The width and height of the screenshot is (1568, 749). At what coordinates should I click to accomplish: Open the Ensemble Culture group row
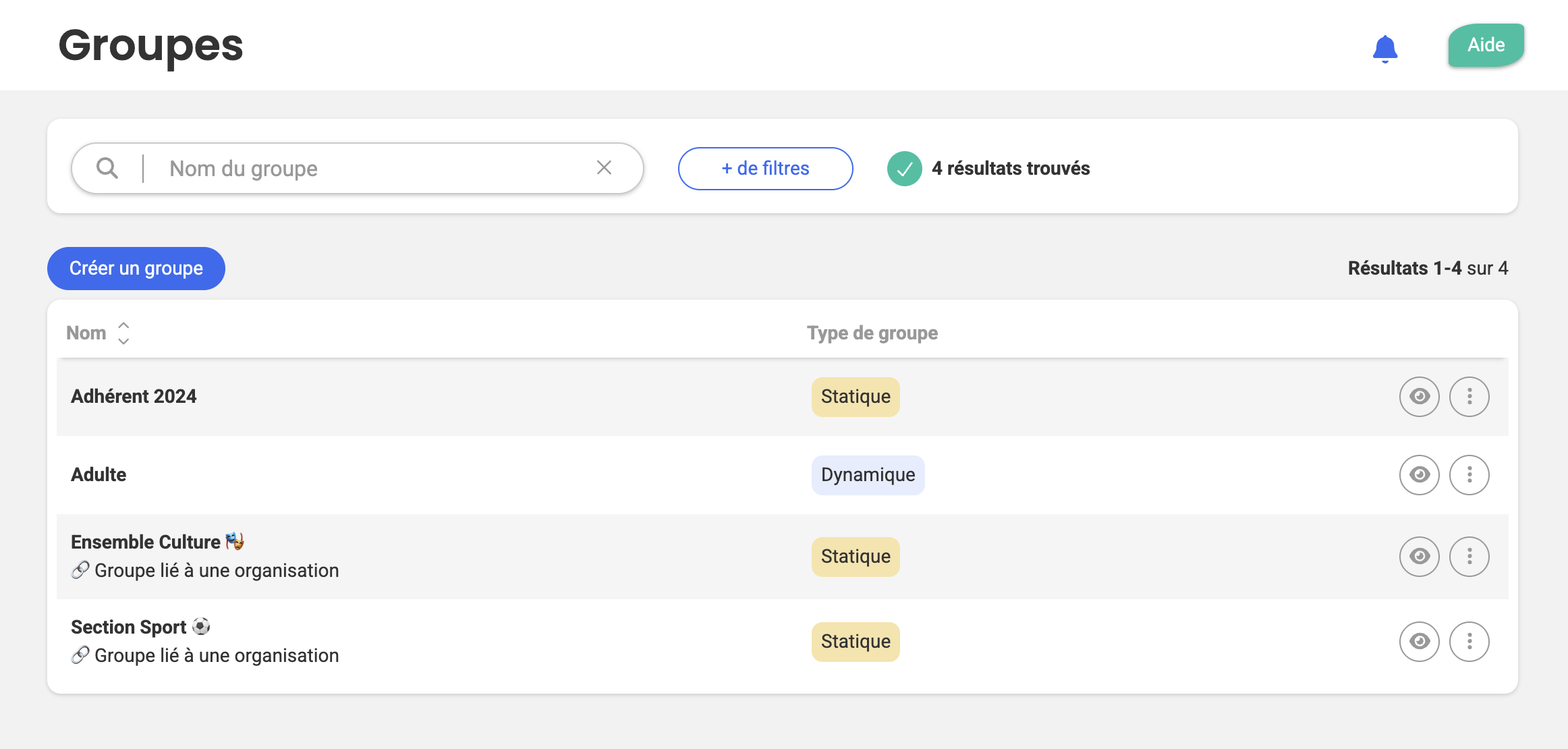click(x=146, y=543)
